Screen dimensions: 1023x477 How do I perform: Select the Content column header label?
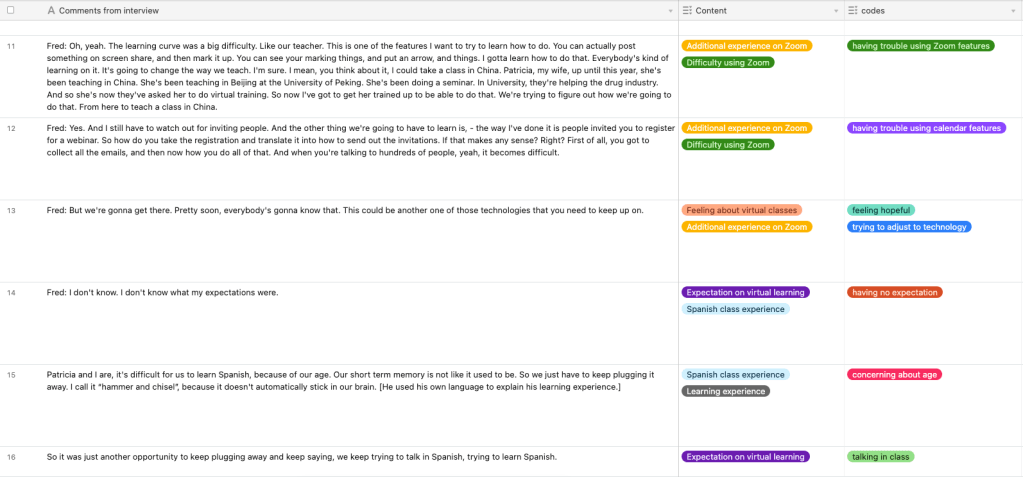711,10
